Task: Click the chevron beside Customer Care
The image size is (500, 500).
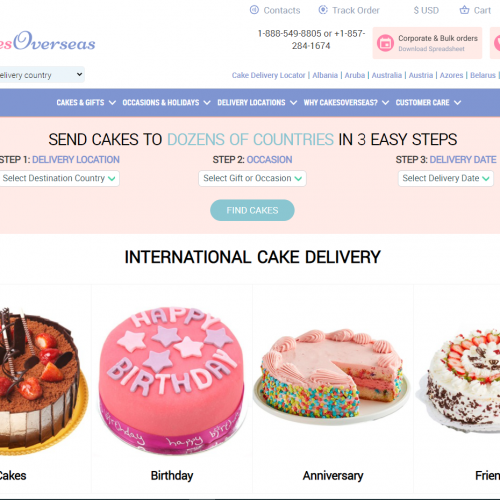Action: [457, 103]
